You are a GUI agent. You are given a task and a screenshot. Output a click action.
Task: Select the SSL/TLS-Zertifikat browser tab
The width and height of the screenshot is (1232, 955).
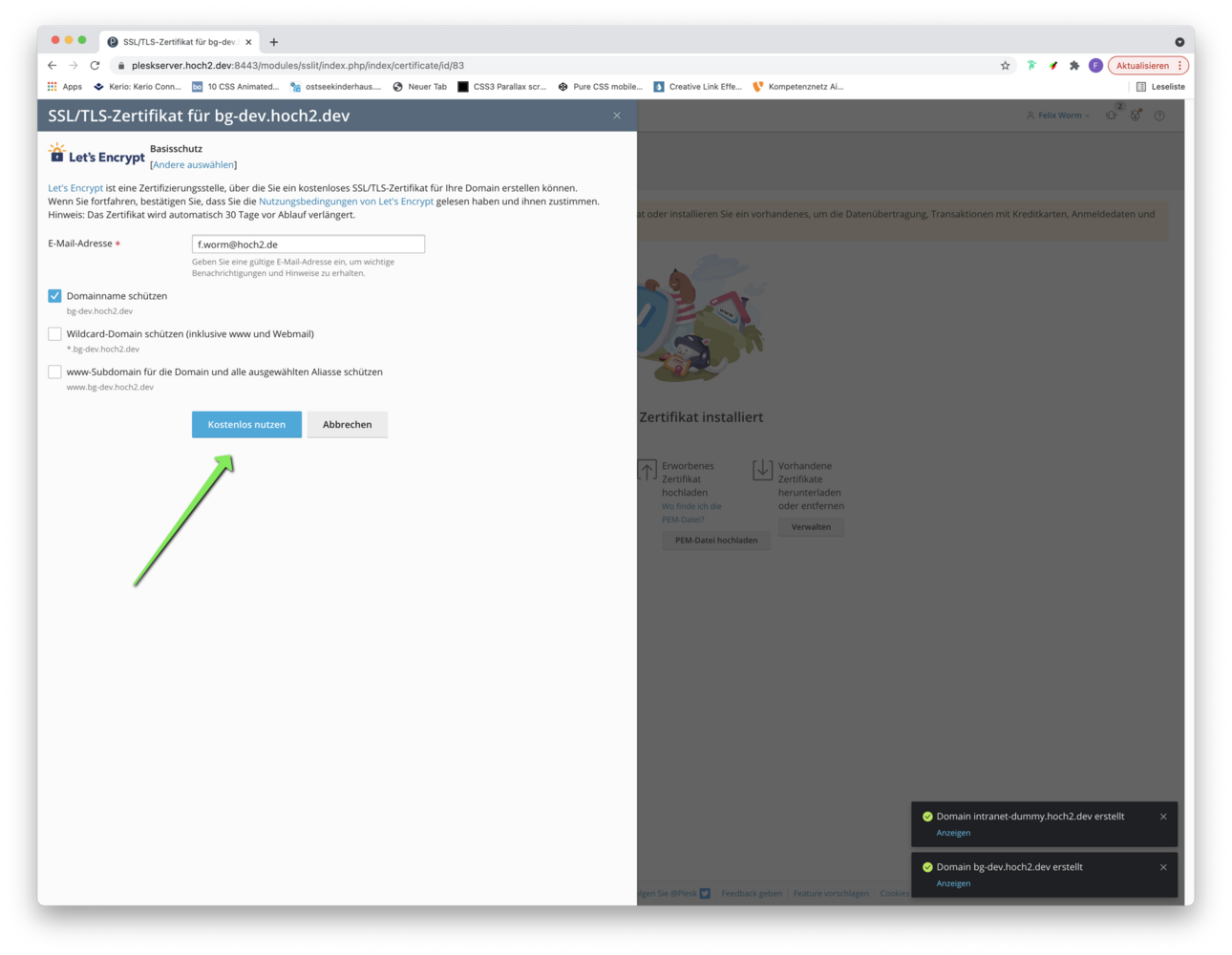point(177,42)
